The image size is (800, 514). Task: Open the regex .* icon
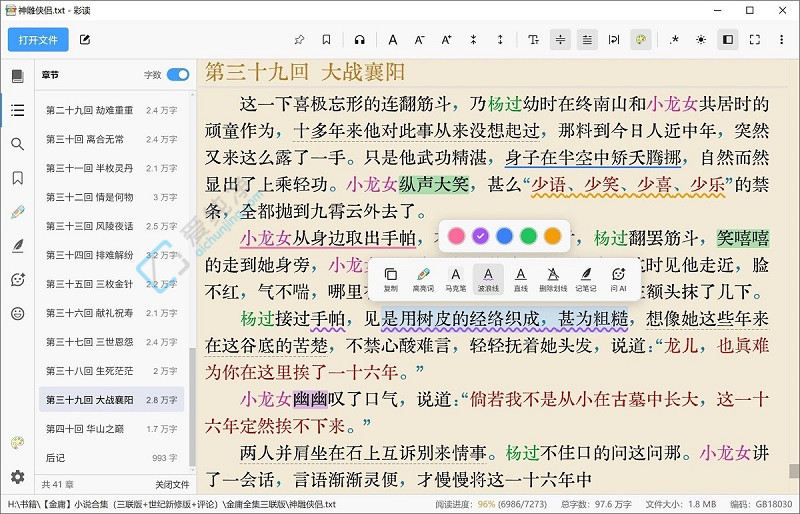(674, 40)
